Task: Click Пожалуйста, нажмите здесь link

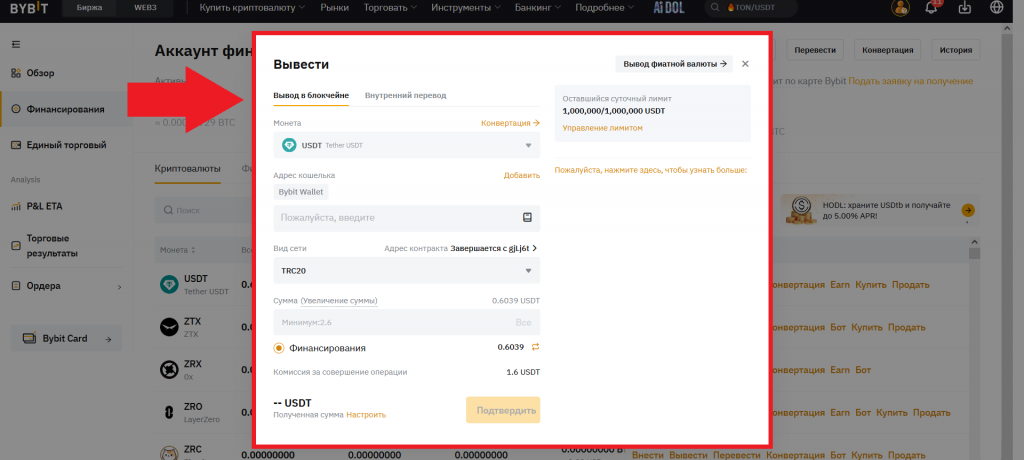Action: (650, 170)
